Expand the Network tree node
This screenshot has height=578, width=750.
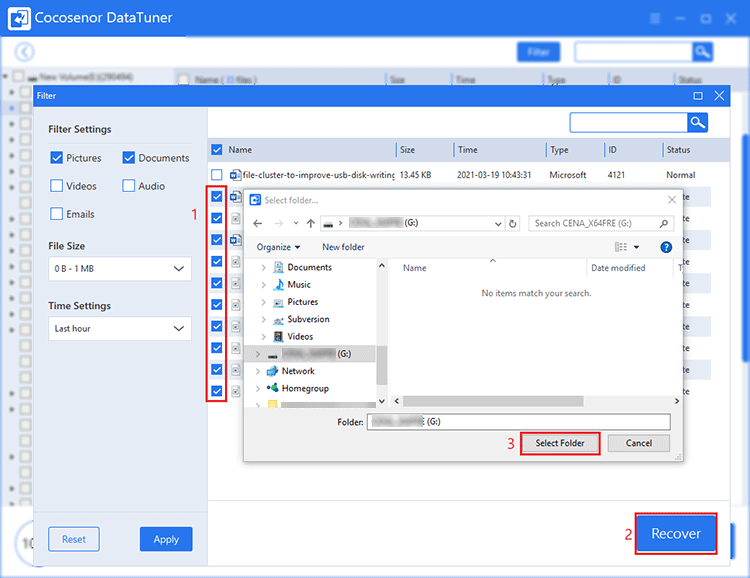[257, 371]
